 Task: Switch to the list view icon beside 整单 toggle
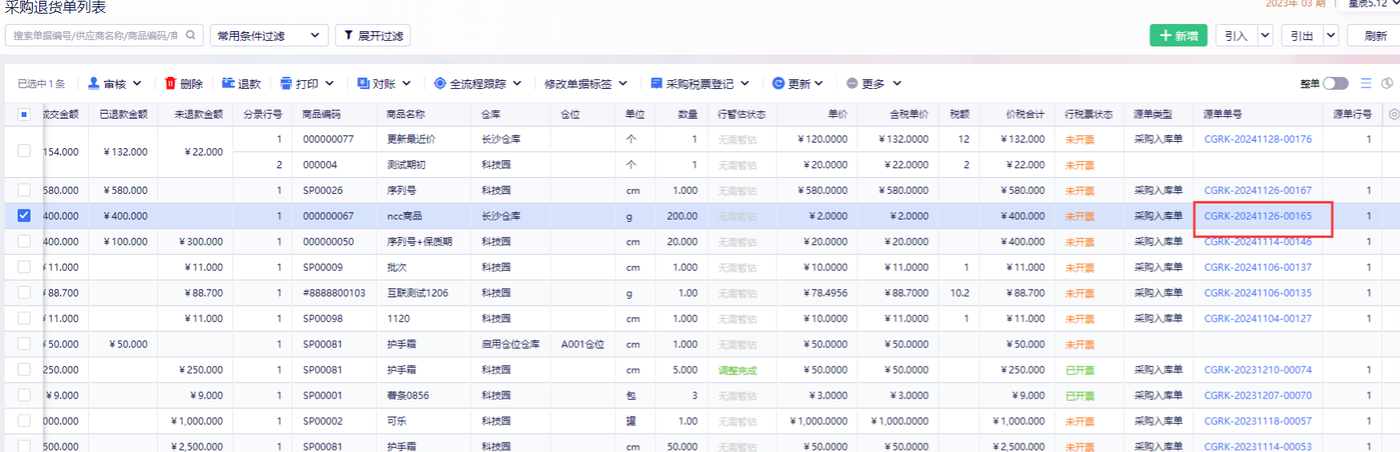click(1366, 84)
